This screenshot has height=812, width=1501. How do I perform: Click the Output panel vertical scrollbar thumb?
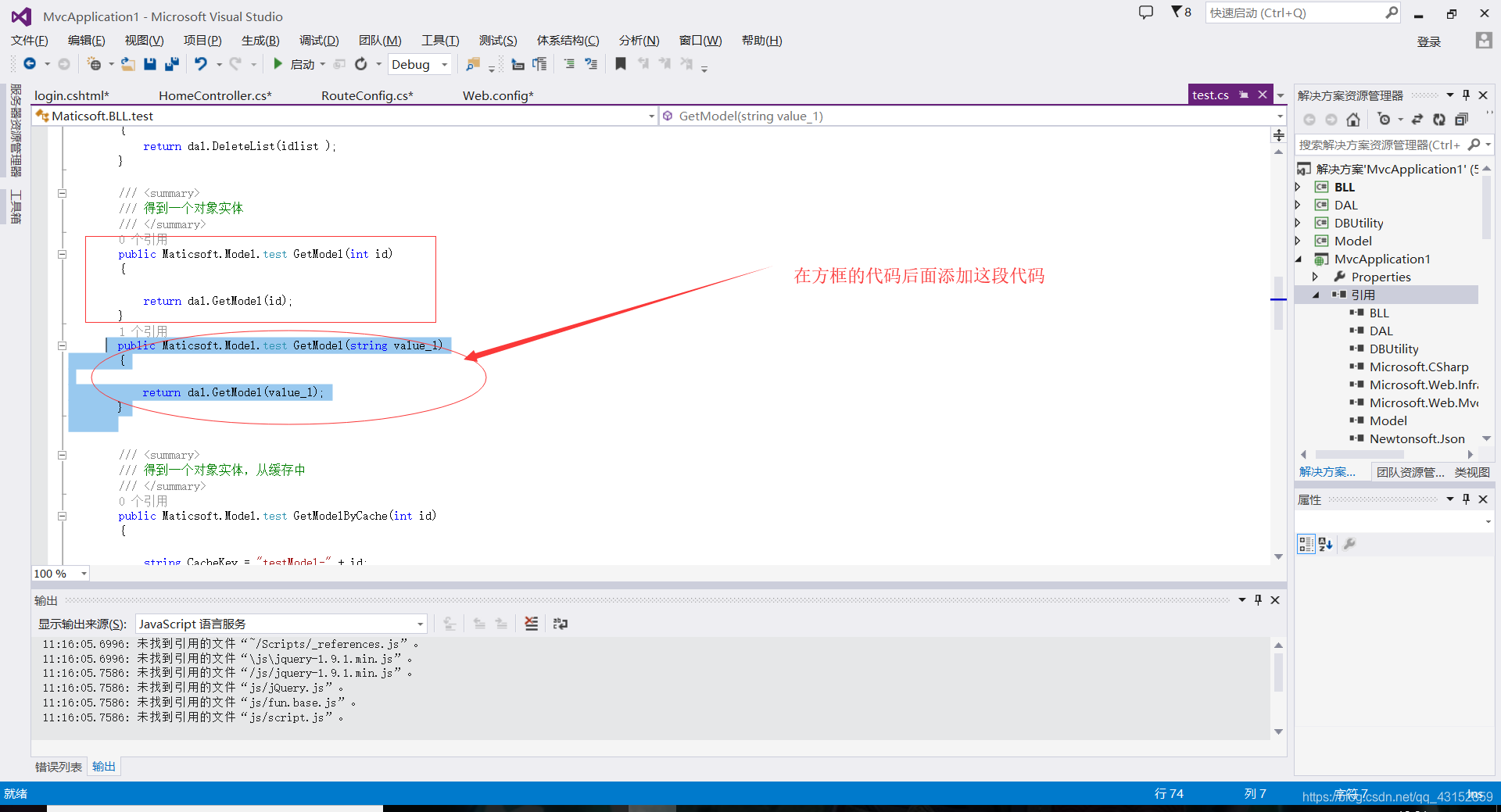(1278, 672)
